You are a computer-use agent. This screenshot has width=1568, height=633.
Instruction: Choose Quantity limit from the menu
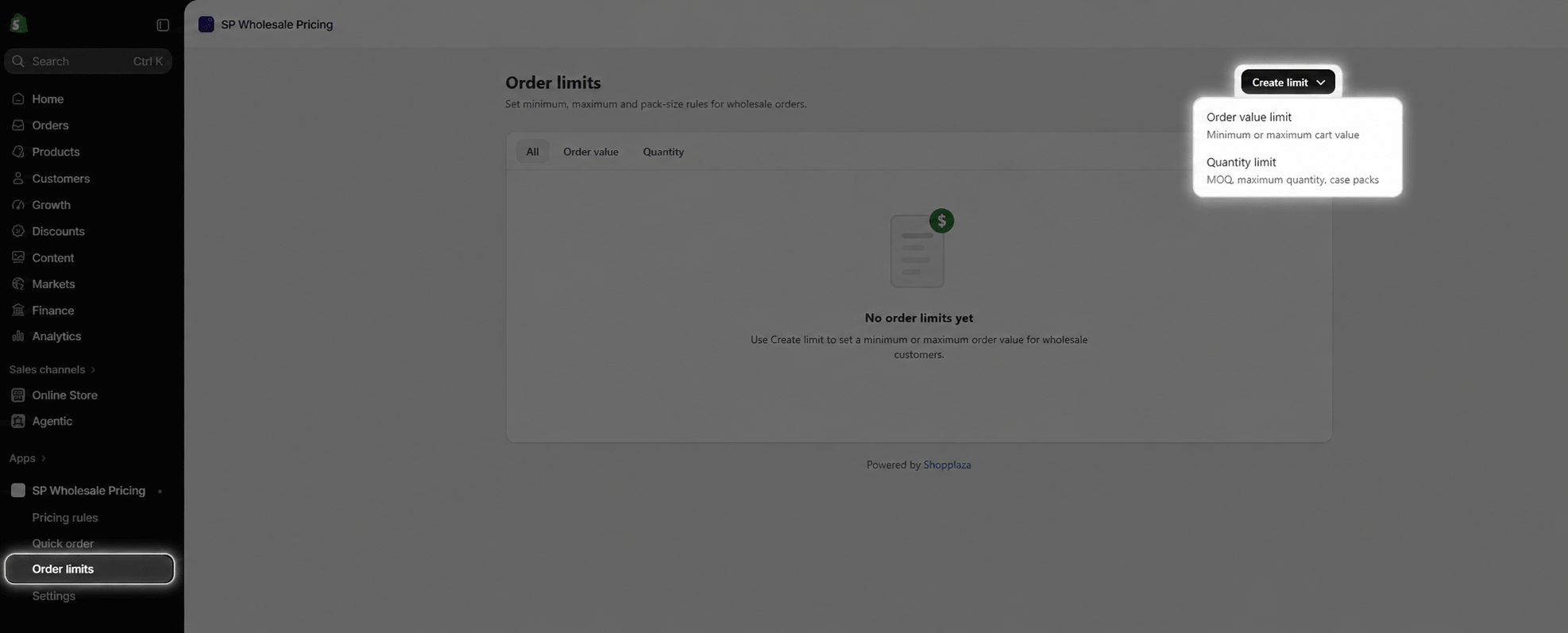[x=1297, y=170]
